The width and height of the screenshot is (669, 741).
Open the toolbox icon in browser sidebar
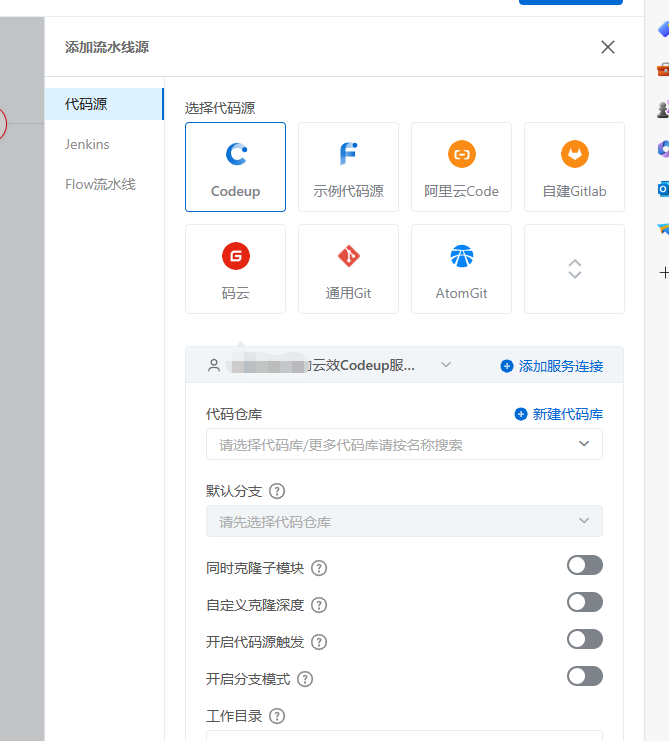pyautogui.click(x=663, y=69)
